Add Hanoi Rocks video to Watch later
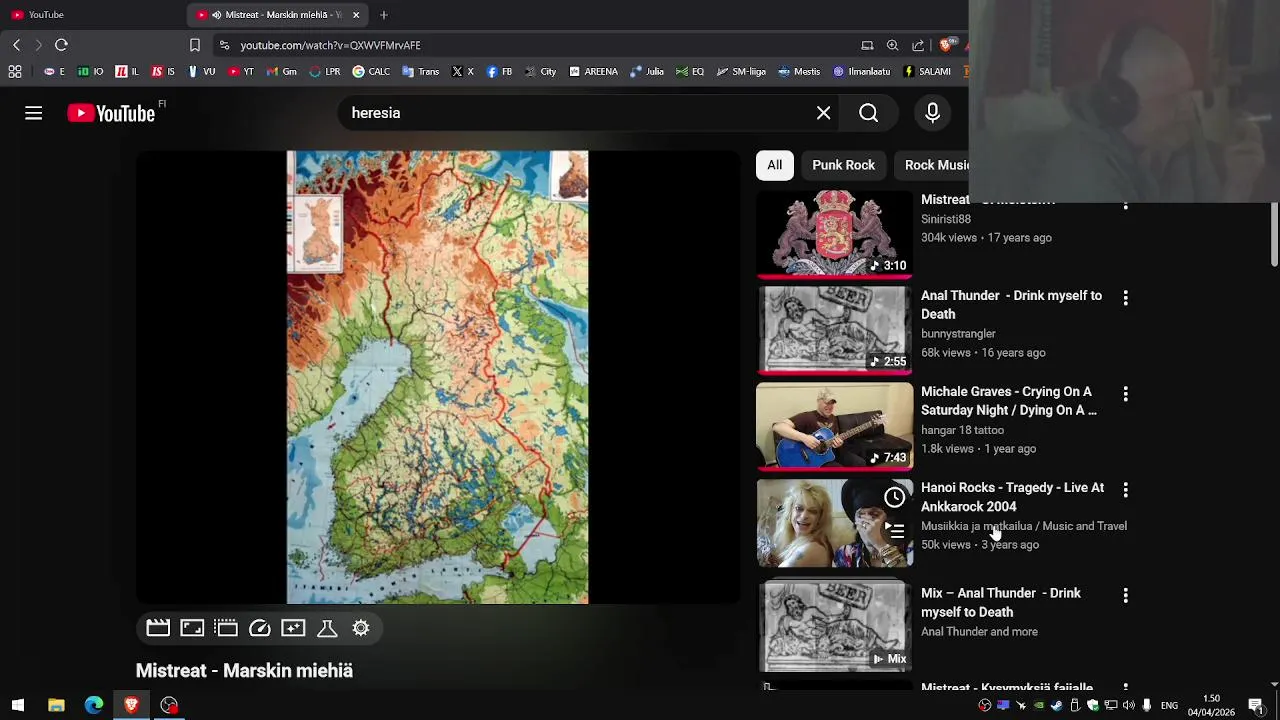Image resolution: width=1280 pixels, height=720 pixels. 895,497
